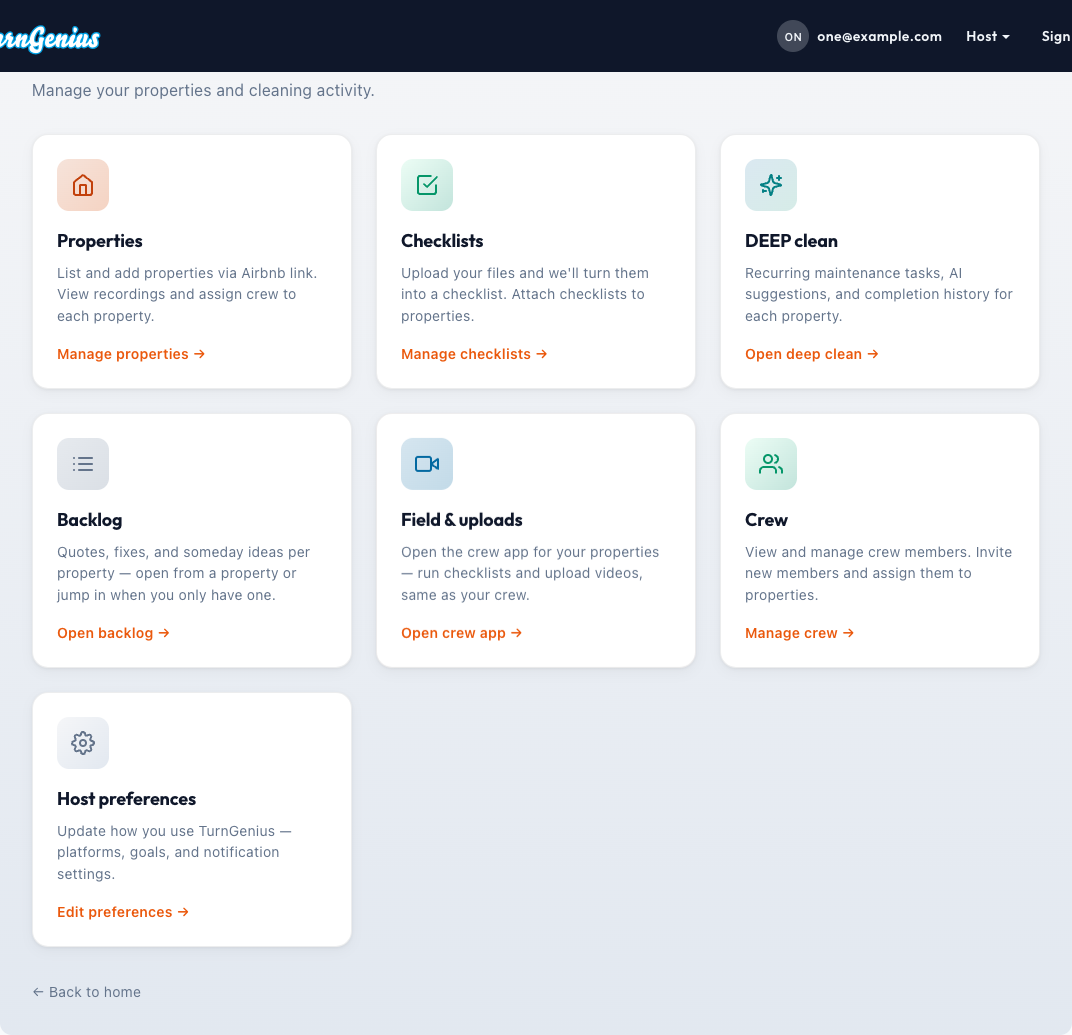Click the DEEP clean sparkles icon
This screenshot has height=1035, width=1072.
(x=771, y=185)
